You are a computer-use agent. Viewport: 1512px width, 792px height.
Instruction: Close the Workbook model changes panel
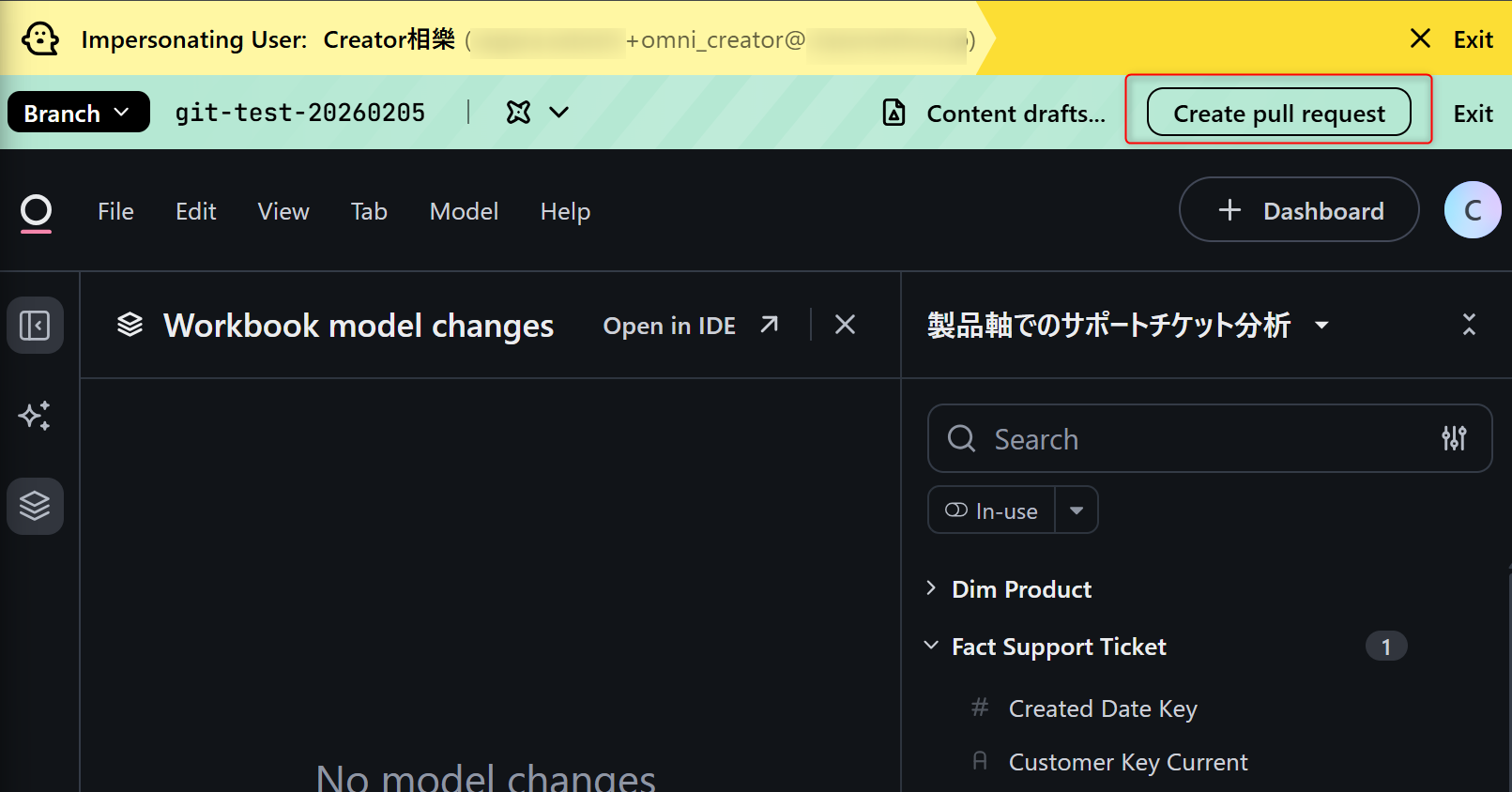click(x=845, y=325)
